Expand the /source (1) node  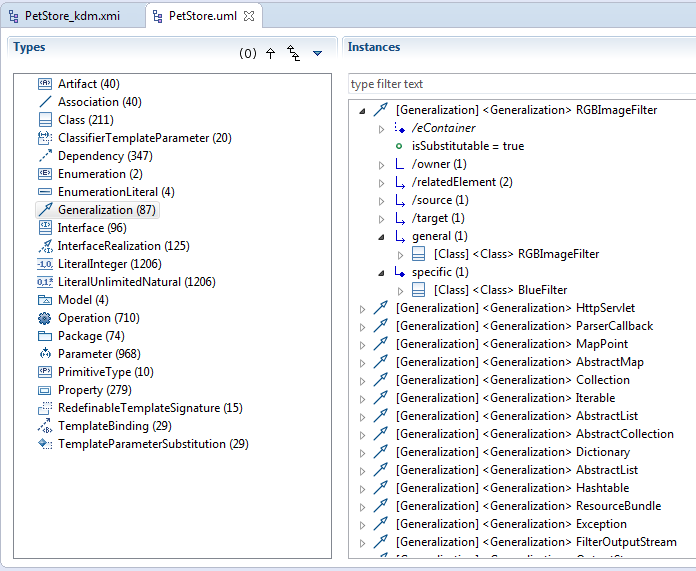click(381, 201)
